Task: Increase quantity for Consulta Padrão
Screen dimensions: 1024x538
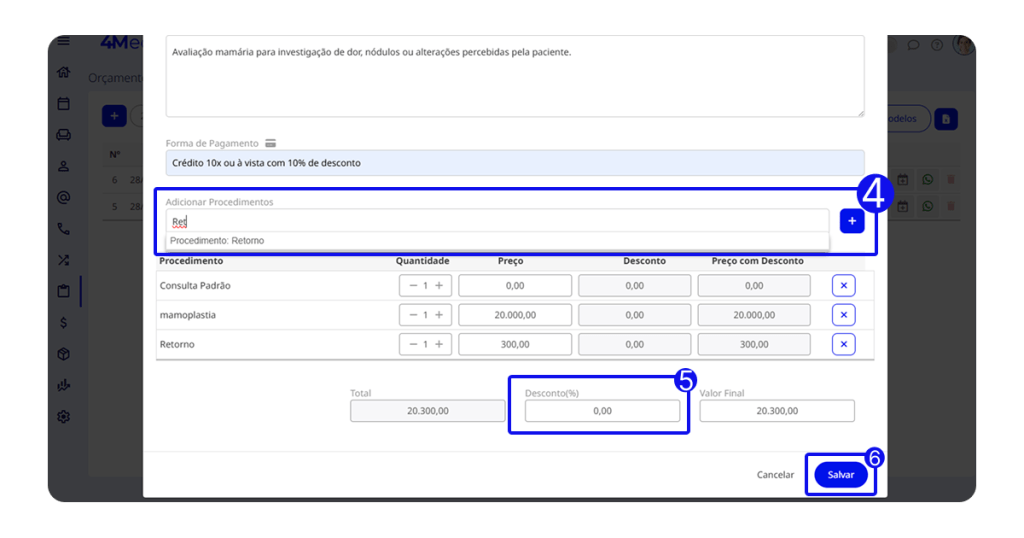Action: pyautogui.click(x=438, y=286)
